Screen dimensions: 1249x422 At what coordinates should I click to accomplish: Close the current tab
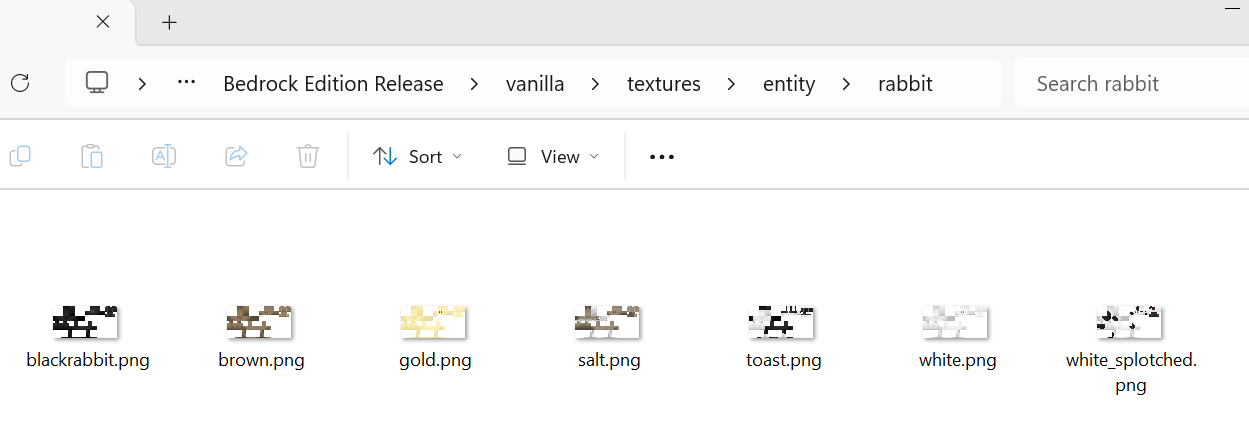pyautogui.click(x=102, y=22)
